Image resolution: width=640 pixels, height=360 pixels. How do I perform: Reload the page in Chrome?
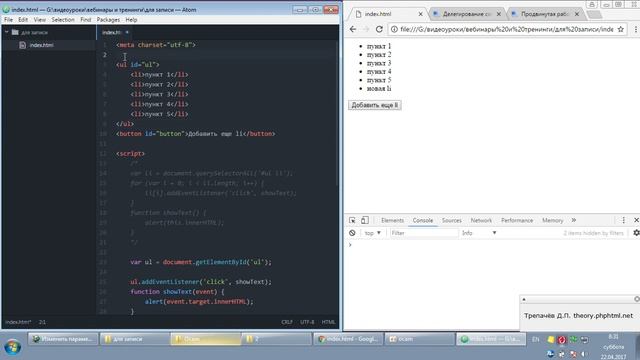point(379,29)
